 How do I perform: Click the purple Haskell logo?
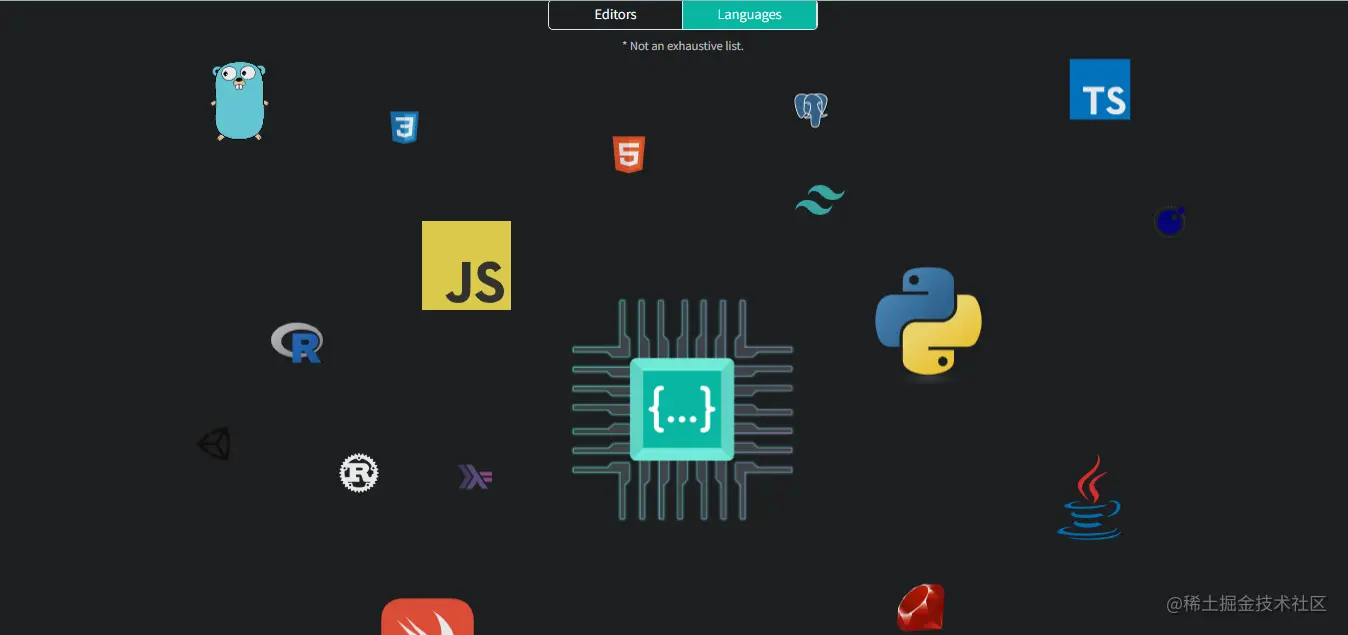(475, 477)
